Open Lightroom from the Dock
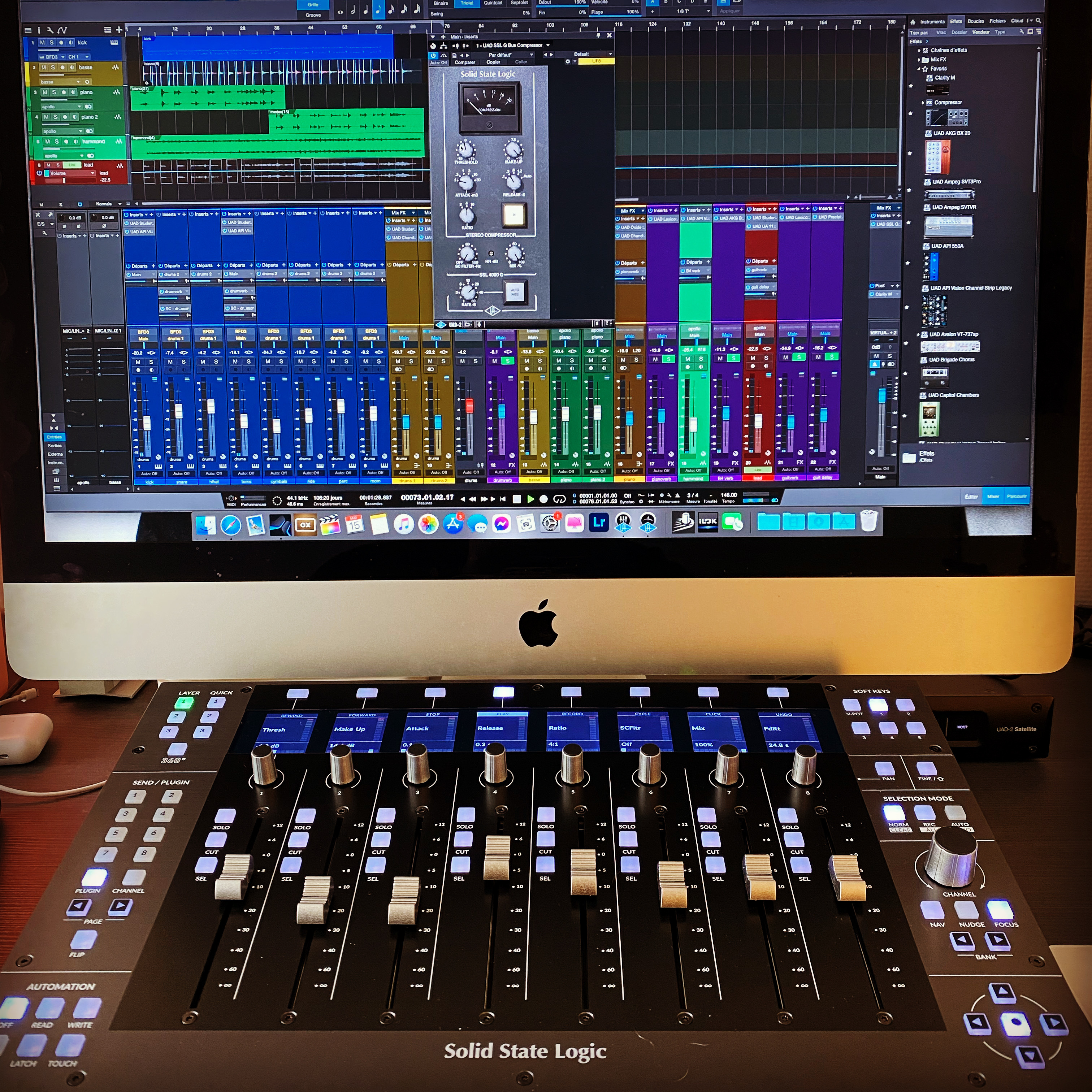1092x1092 pixels. 599,523
